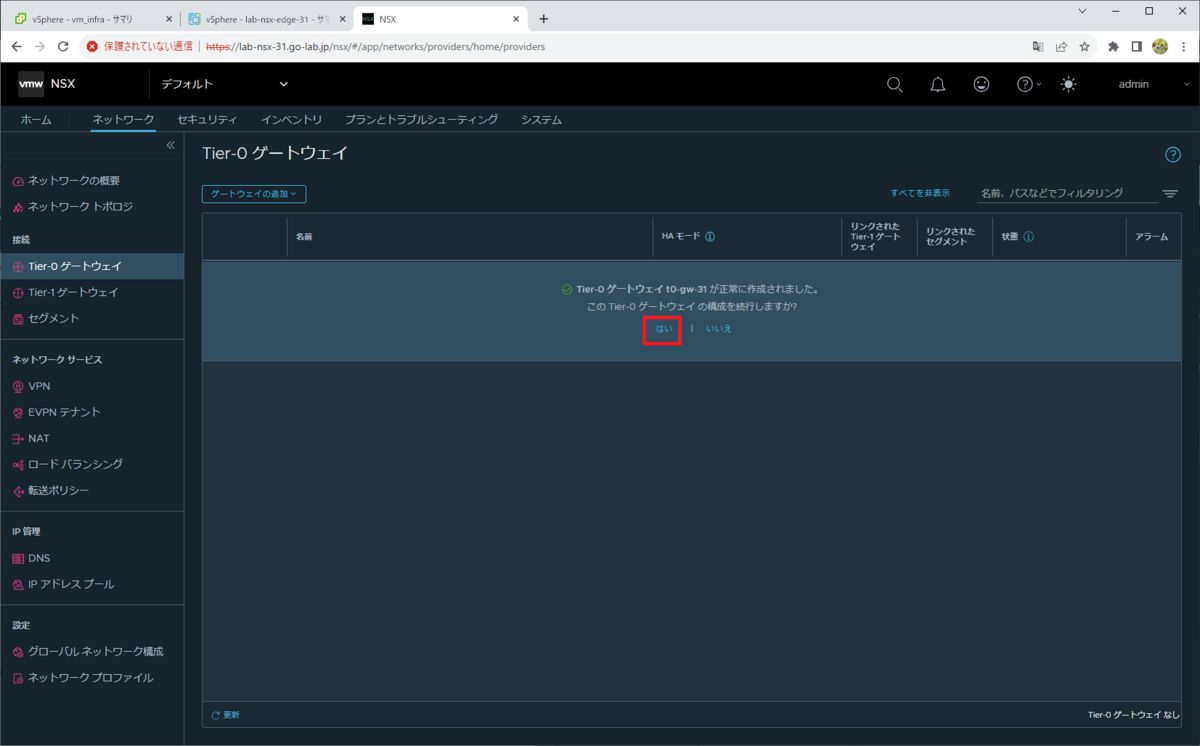
Task: Click the vmw NSX logo
Action: pos(47,84)
